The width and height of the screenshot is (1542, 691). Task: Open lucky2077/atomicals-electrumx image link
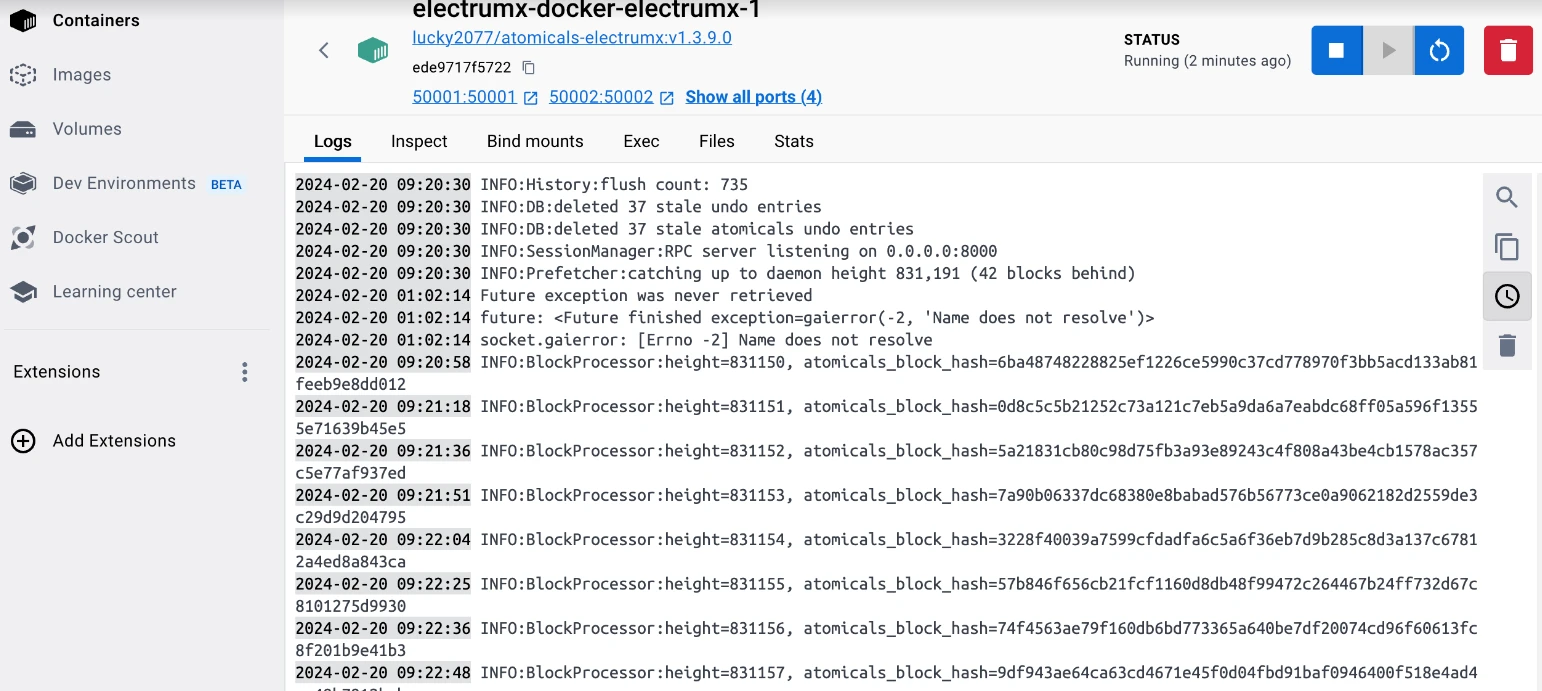572,38
